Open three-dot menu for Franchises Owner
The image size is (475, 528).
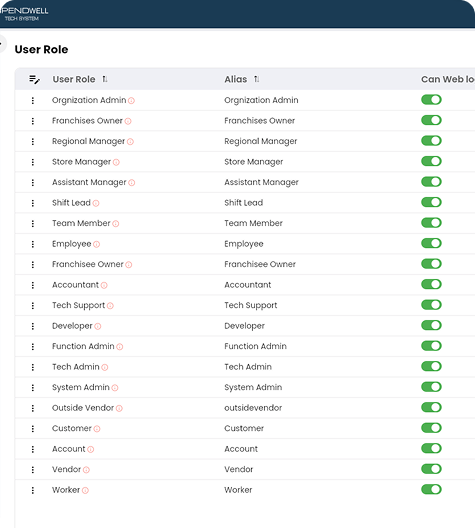point(33,121)
